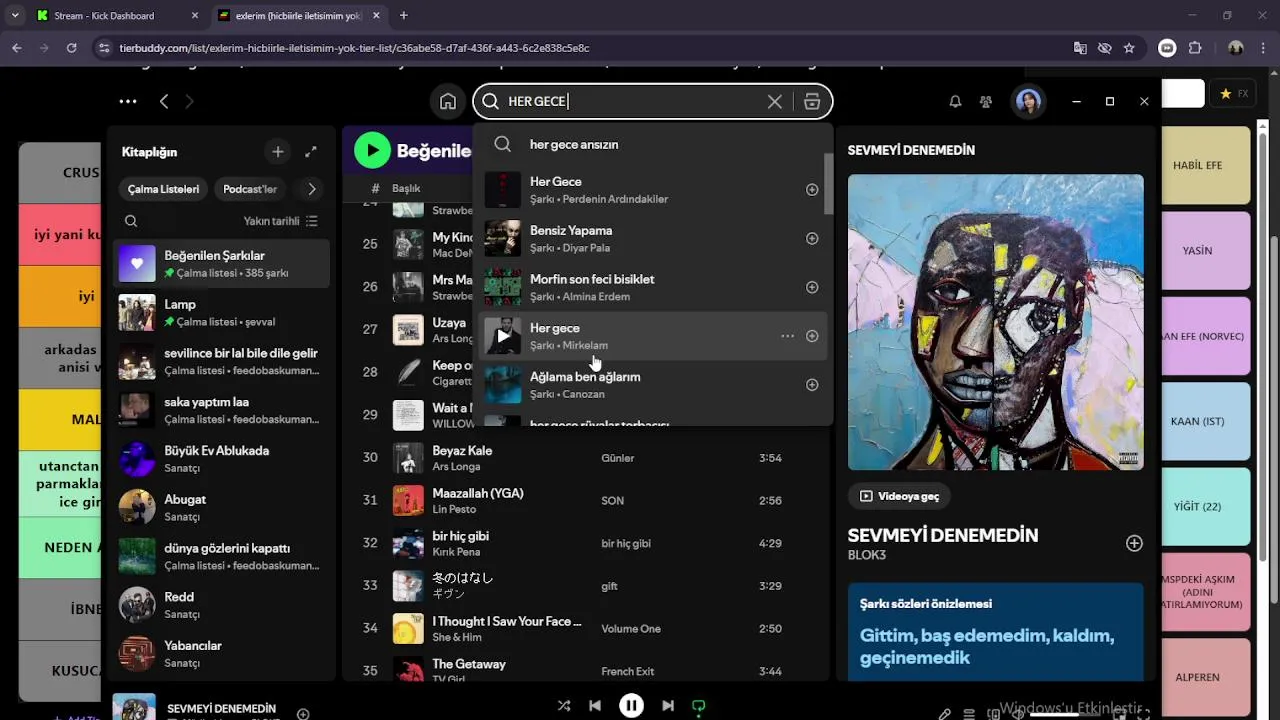Open Kırık Pena artist link
The height and width of the screenshot is (720, 1280).
point(456,552)
